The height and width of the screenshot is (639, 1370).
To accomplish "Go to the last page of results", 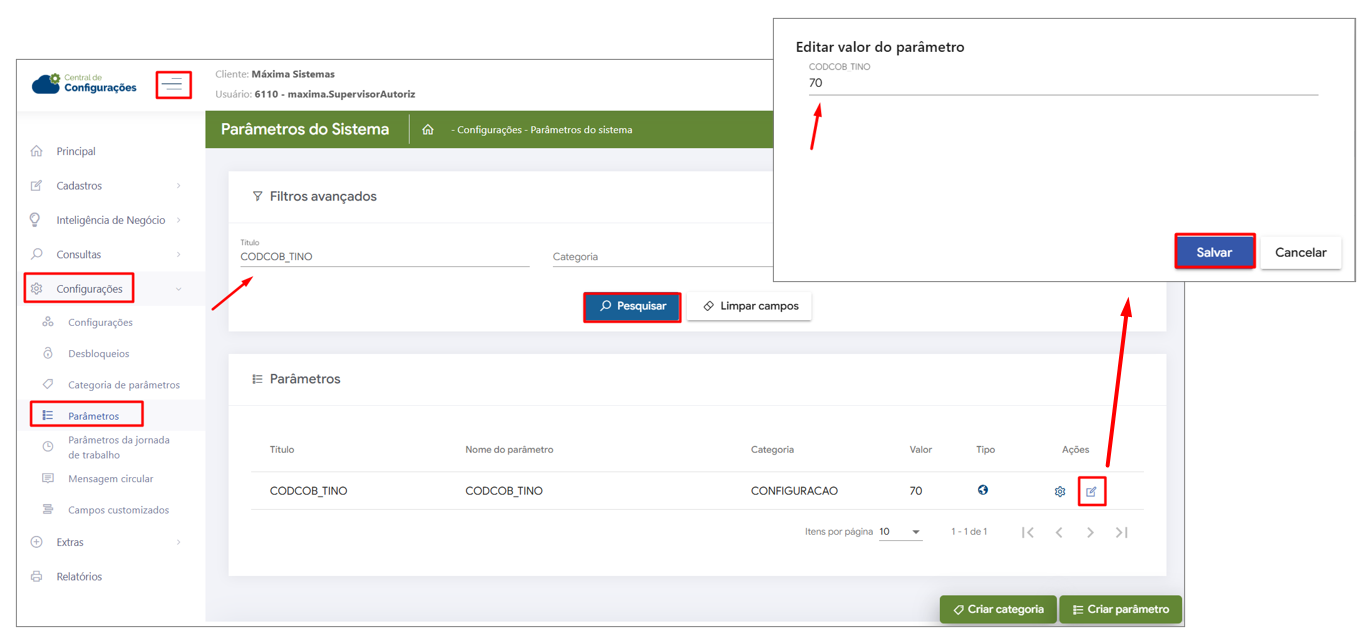I will 1122,533.
